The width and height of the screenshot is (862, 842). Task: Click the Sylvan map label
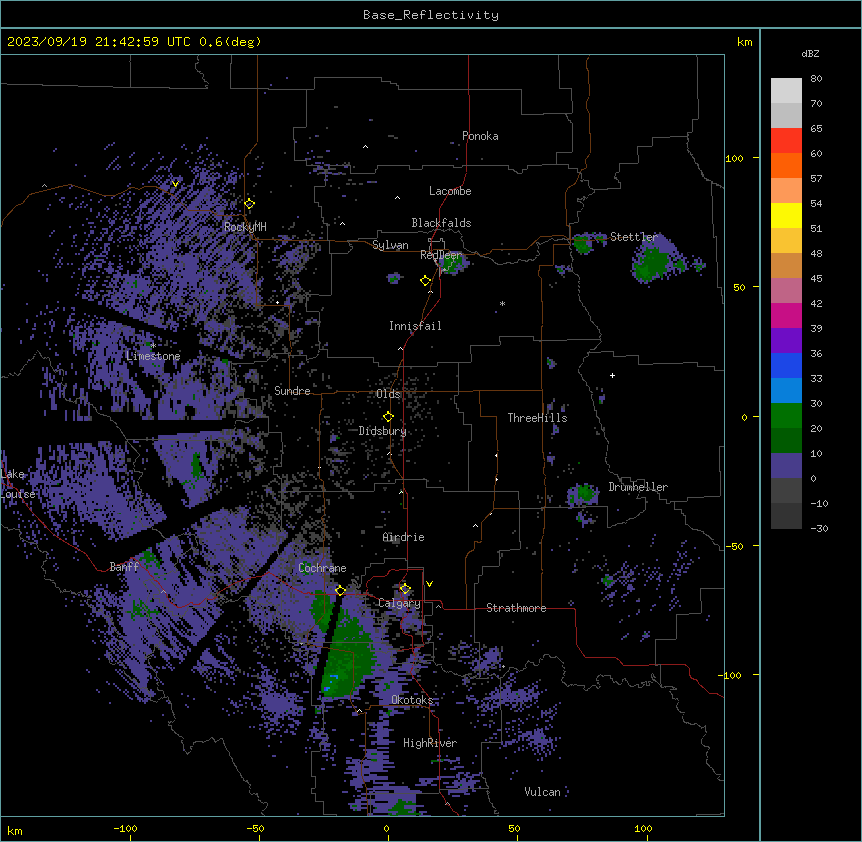click(390, 245)
